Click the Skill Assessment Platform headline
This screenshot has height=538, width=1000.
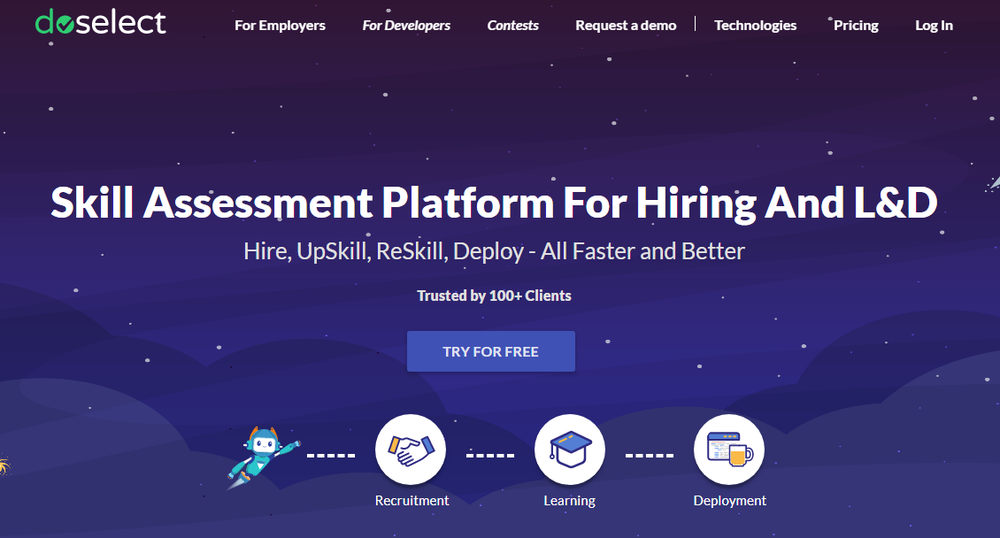pos(494,203)
